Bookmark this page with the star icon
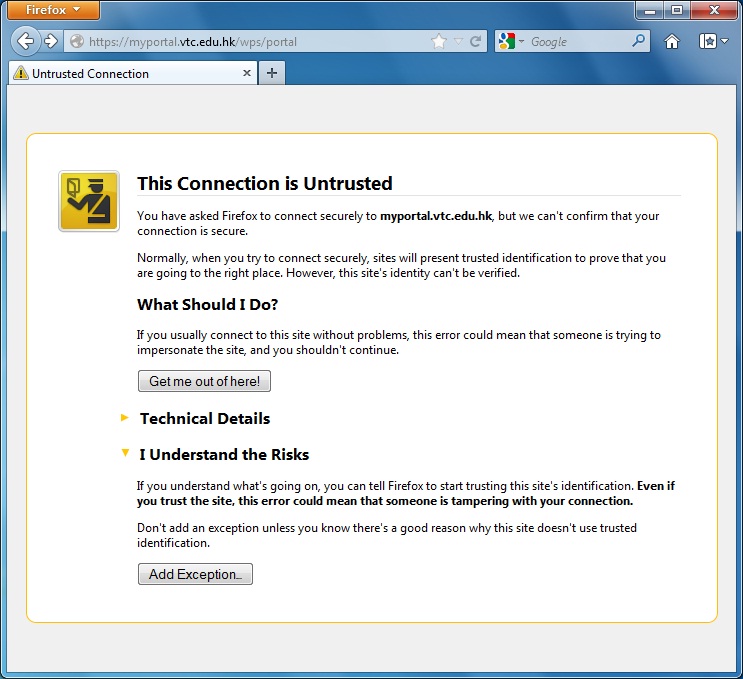 [x=439, y=42]
